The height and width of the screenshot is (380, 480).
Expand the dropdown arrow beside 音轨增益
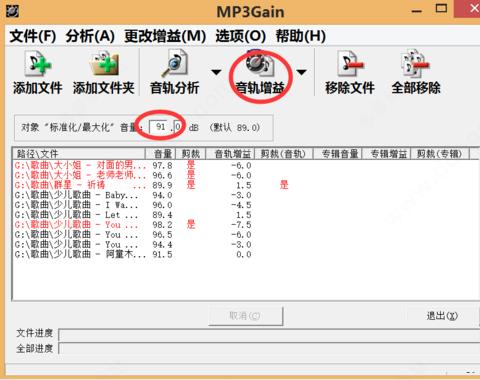pyautogui.click(x=301, y=72)
